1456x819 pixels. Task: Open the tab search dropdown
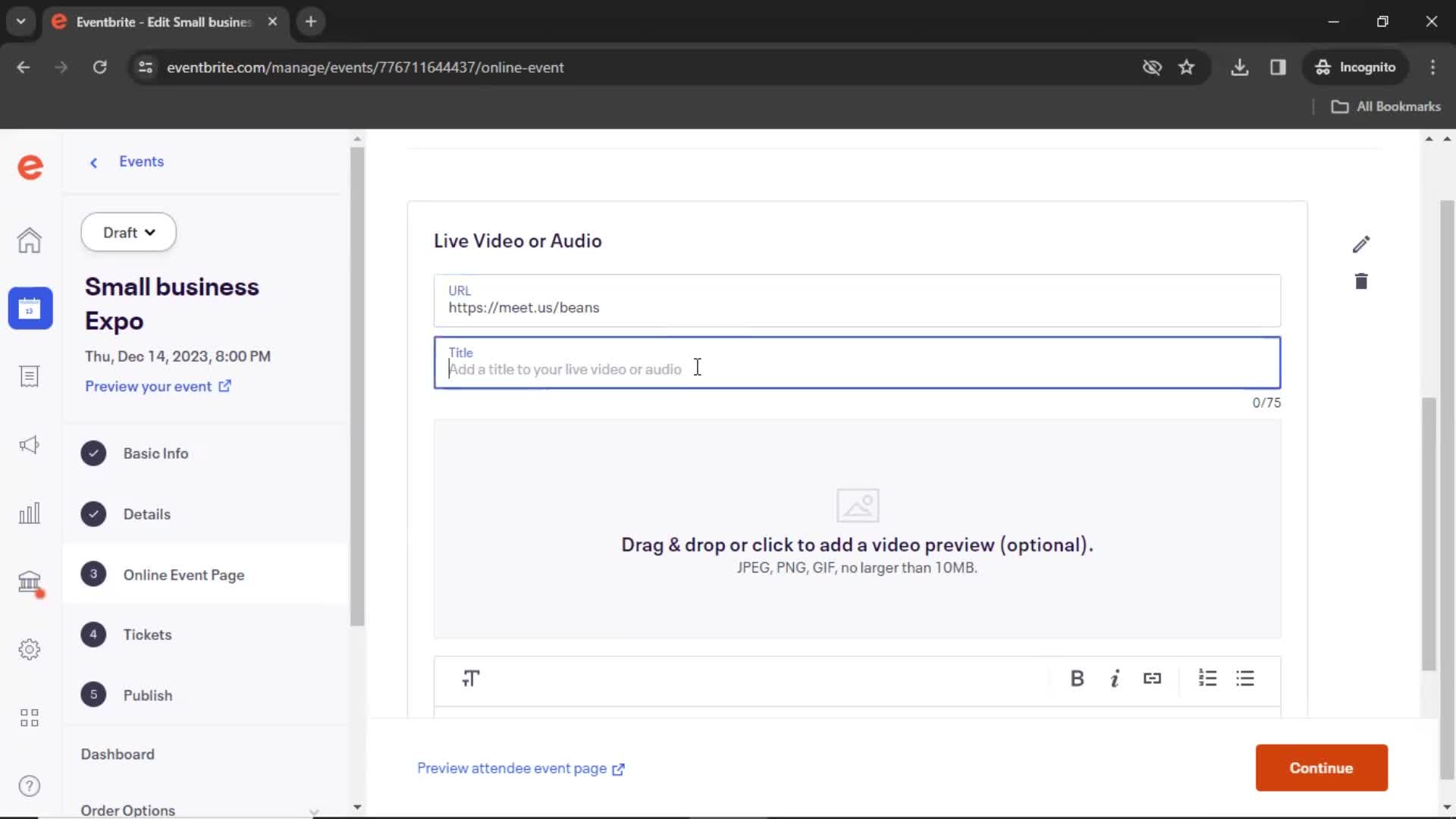(21, 21)
